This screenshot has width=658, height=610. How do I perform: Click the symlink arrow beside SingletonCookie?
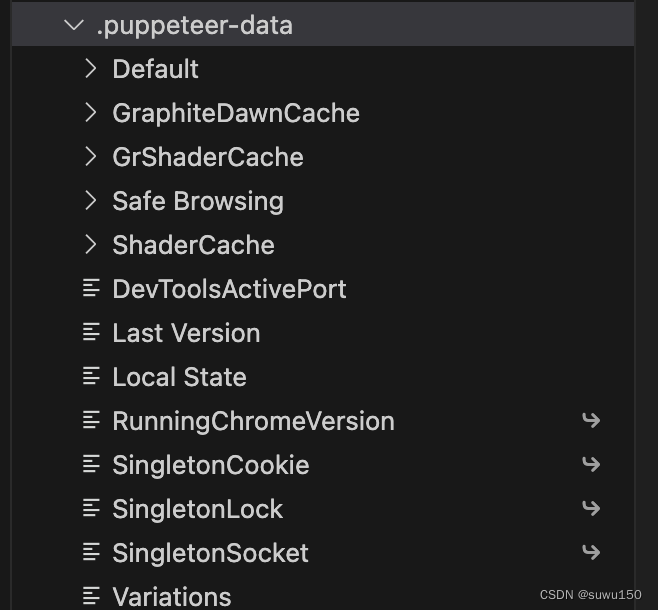[591, 464]
